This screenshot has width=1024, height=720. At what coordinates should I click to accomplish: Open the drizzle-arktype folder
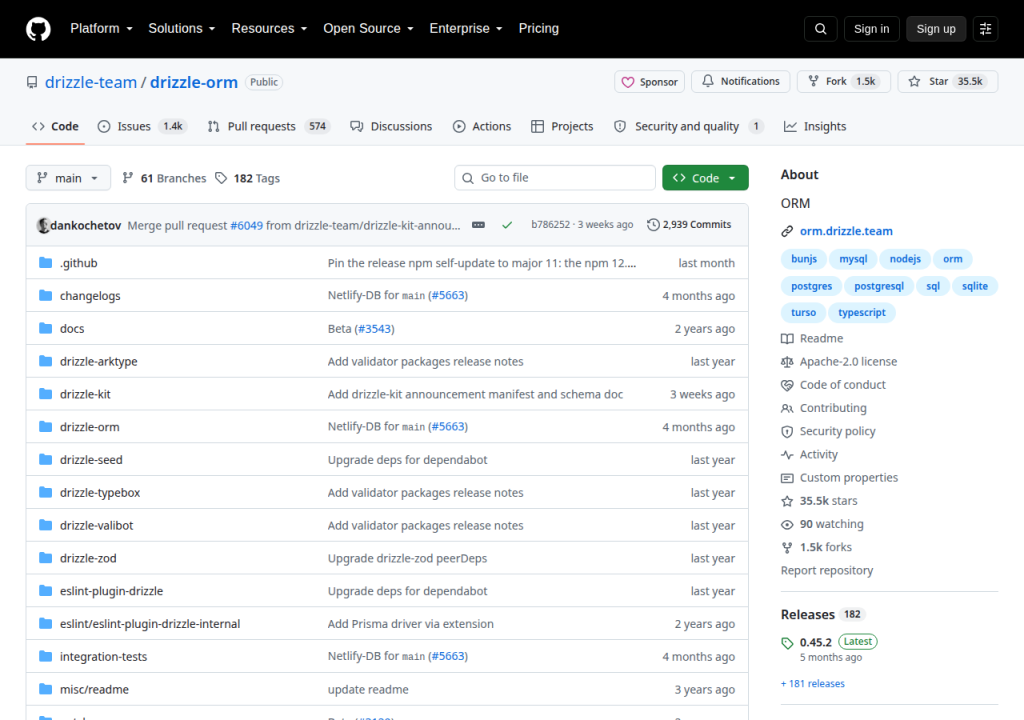[99, 361]
